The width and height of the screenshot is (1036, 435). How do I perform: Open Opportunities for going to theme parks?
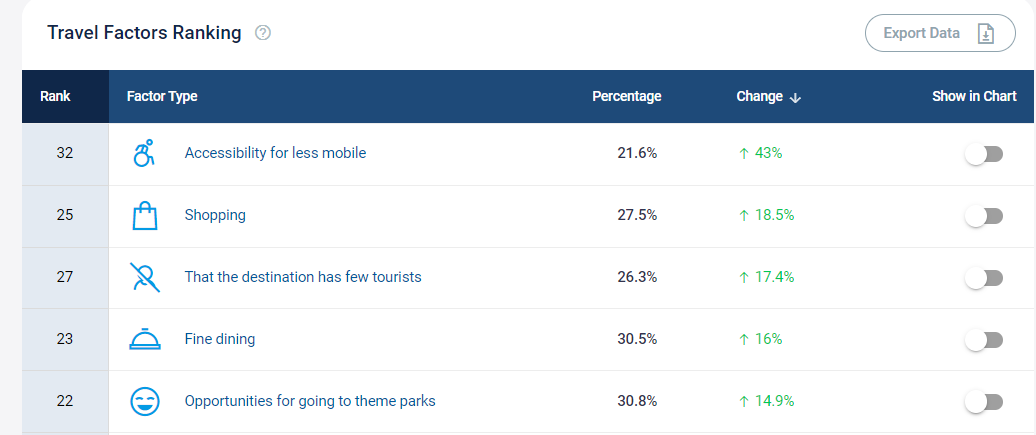[x=310, y=401]
